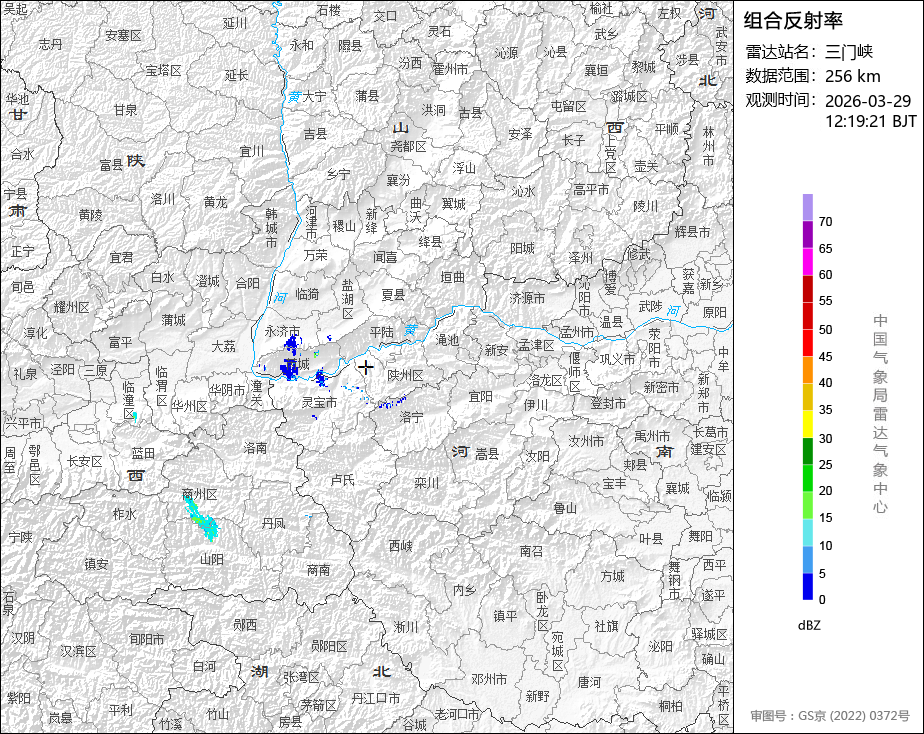
Task: Click the 渑池 map label
Action: pos(447,340)
